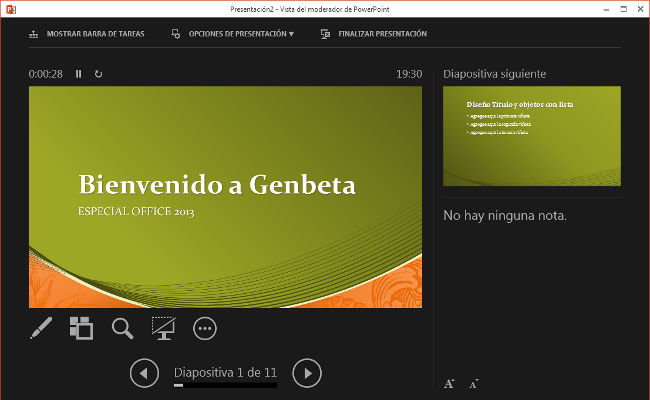Screen dimensions: 650x400
Task: Advance to the next slide arrow
Action: click(x=307, y=373)
